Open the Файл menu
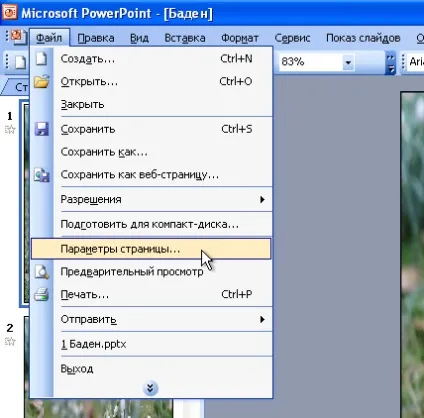 [49, 38]
